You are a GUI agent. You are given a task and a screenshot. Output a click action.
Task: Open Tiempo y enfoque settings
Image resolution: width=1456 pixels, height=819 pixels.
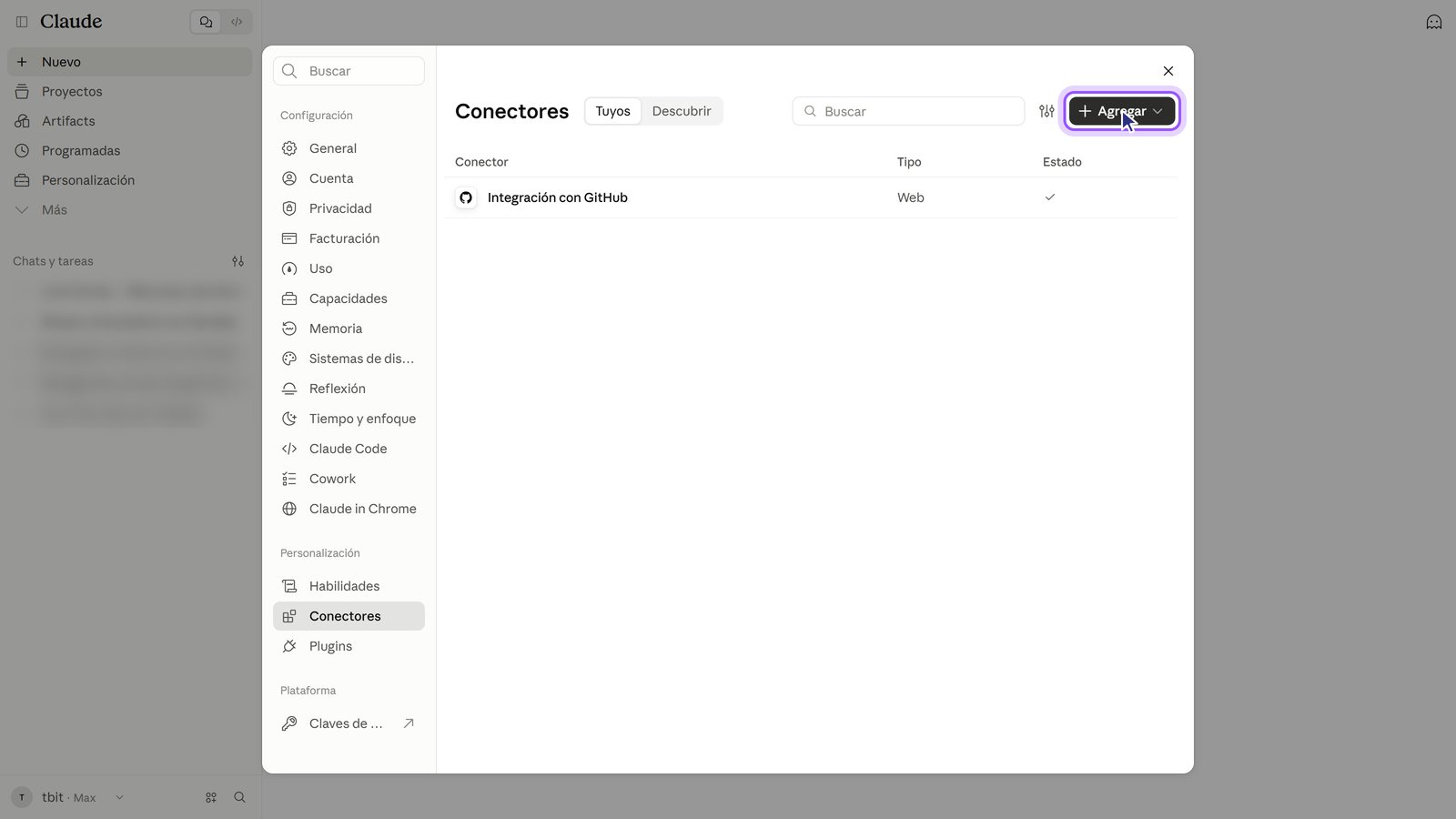pos(349,419)
